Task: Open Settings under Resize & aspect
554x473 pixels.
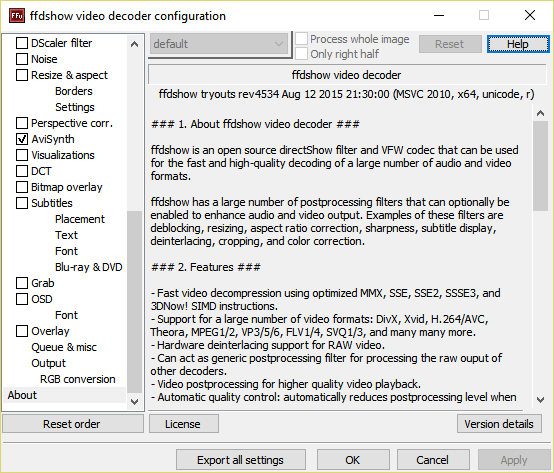Action: [75, 107]
